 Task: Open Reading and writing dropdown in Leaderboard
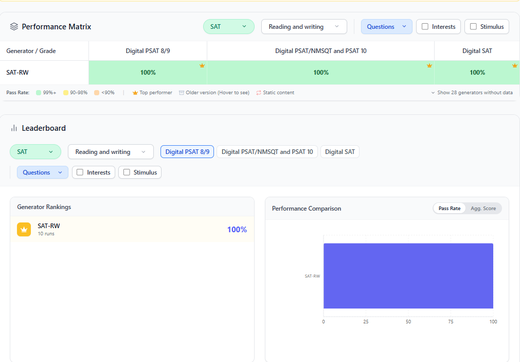pos(111,152)
